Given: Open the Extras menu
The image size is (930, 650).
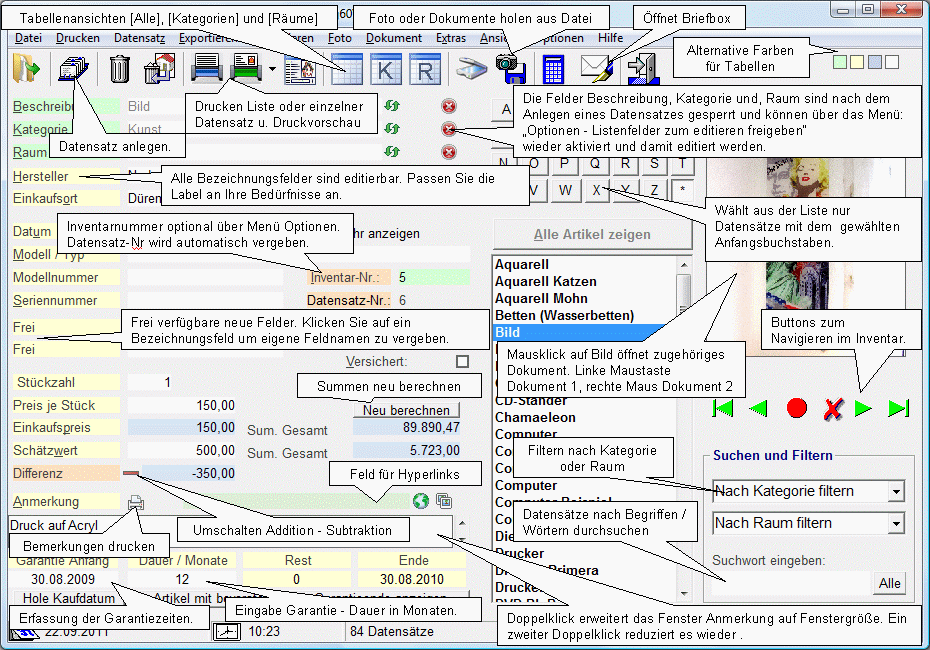Looking at the screenshot, I should point(451,37).
